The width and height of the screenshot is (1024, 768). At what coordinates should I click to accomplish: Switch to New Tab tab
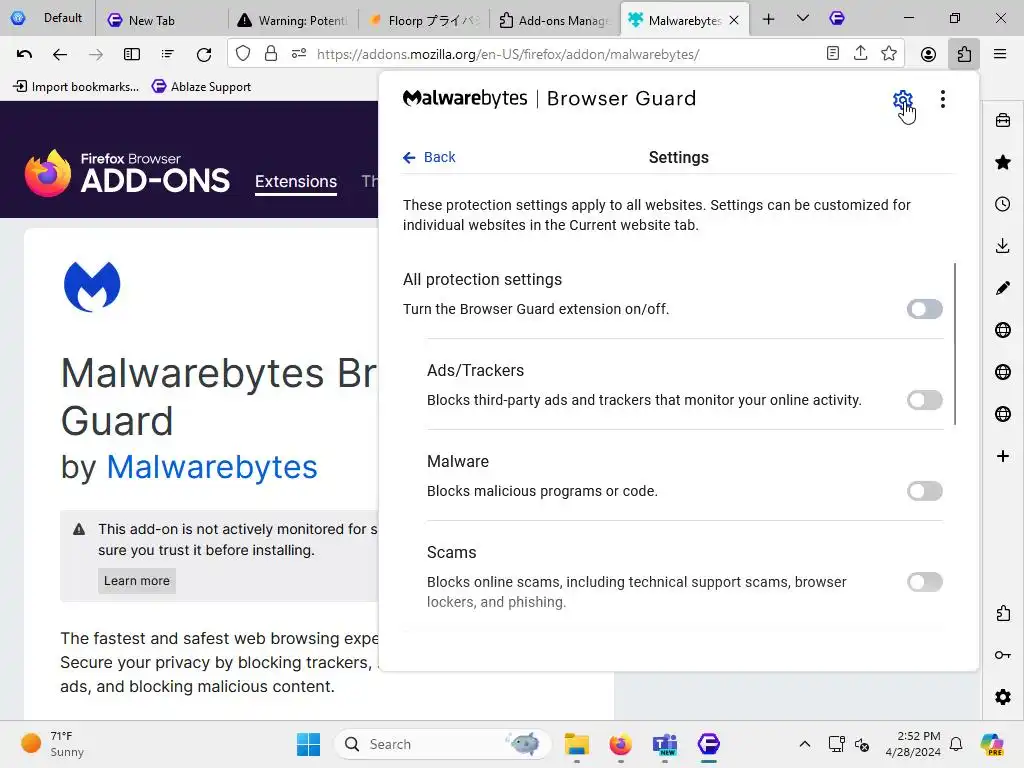tap(161, 20)
